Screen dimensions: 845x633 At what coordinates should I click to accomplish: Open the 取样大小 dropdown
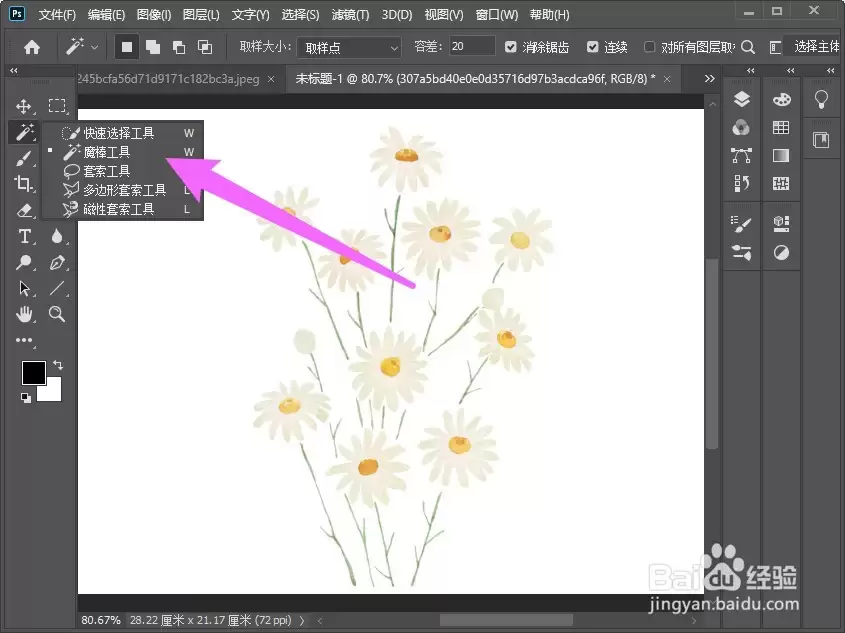349,47
